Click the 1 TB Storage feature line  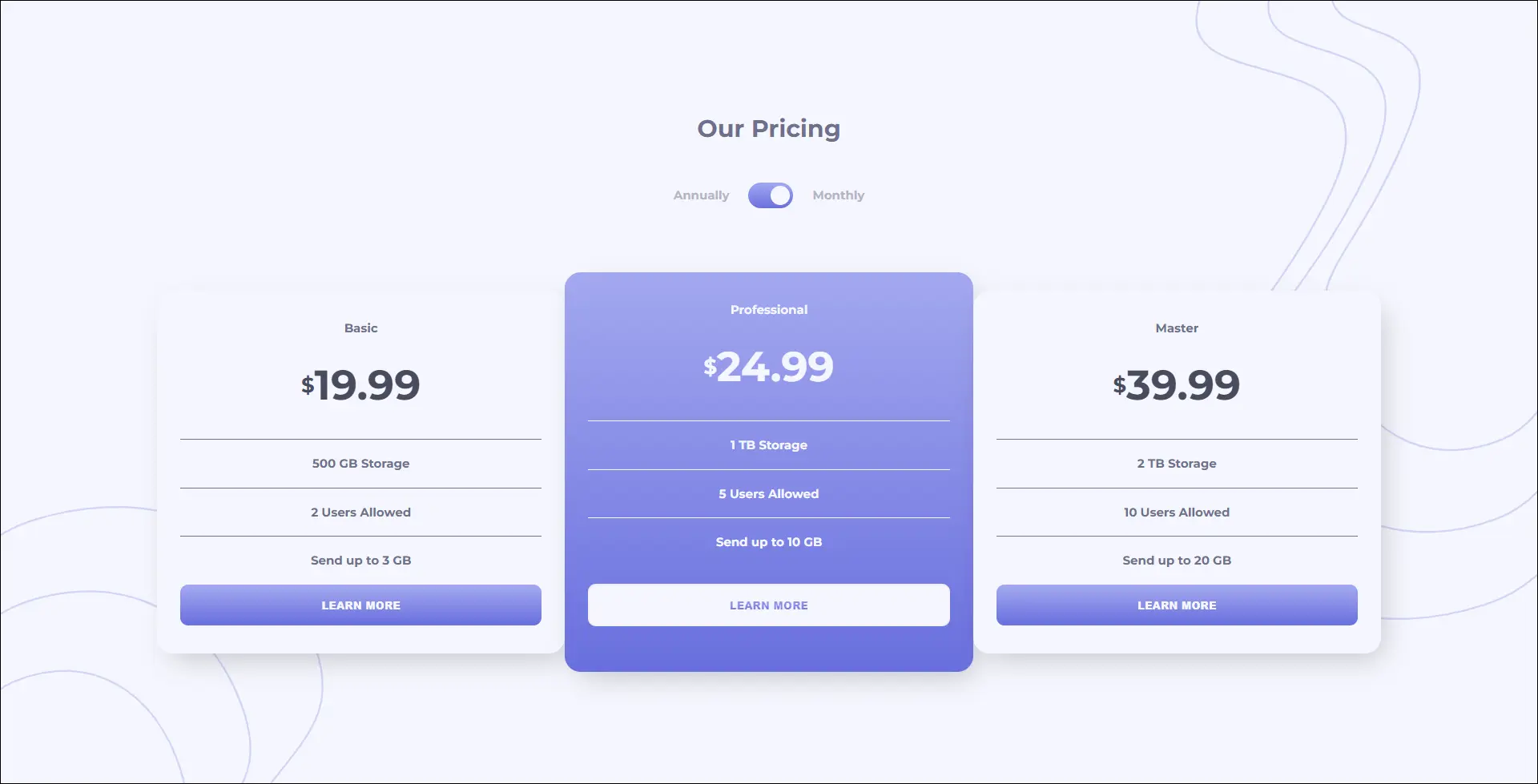768,445
